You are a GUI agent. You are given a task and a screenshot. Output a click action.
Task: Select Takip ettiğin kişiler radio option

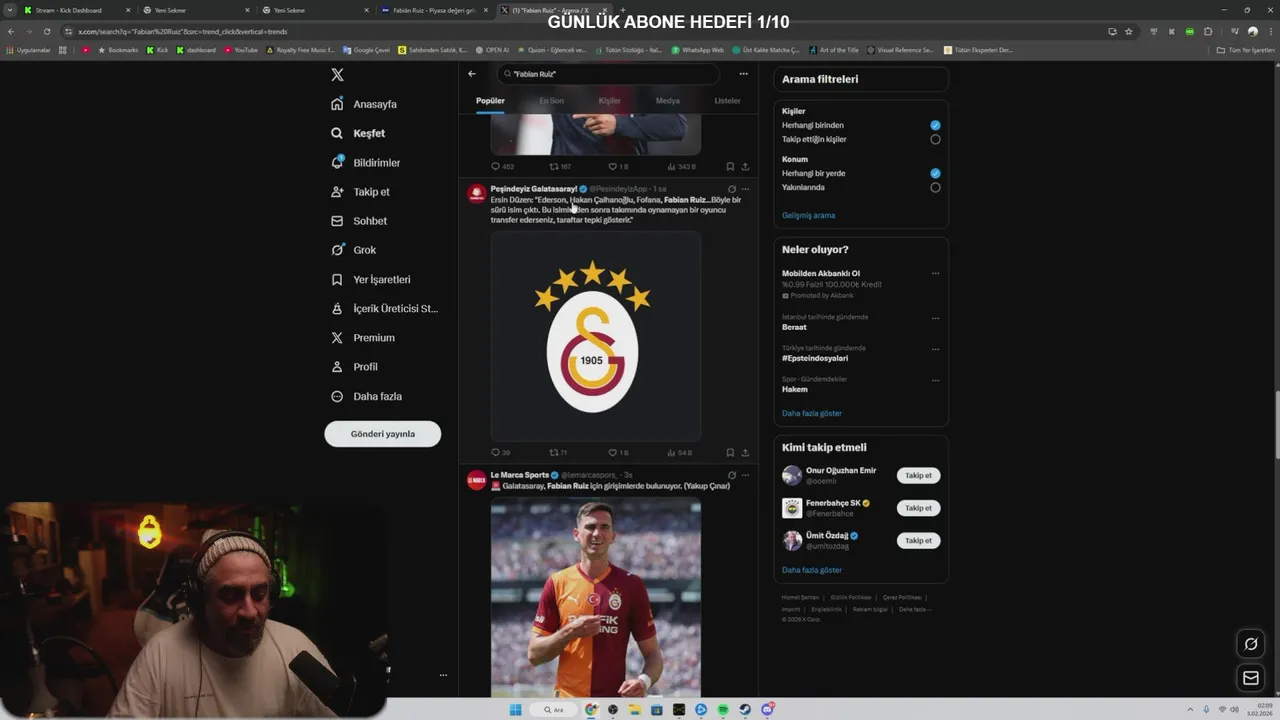(x=935, y=139)
